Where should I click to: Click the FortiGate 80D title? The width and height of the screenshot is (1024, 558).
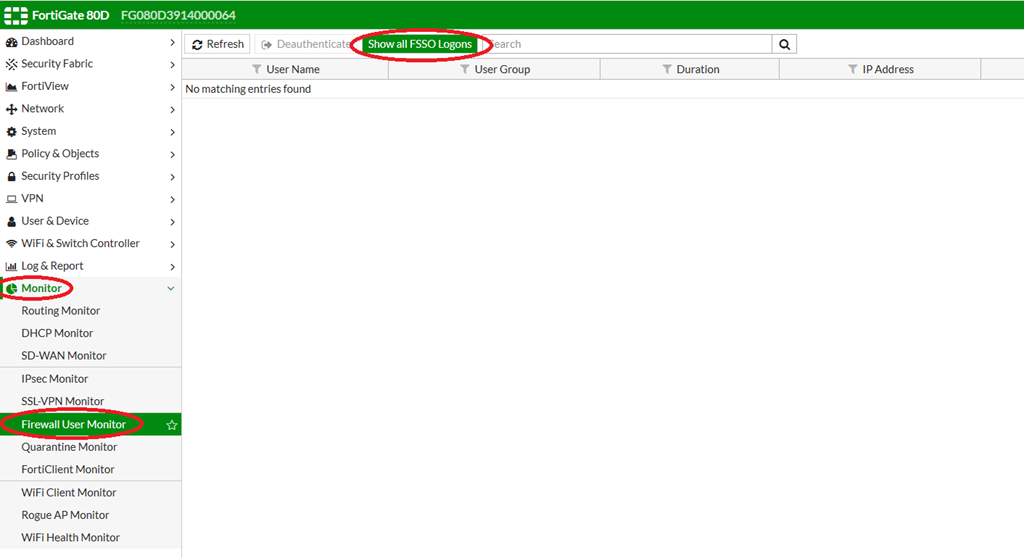click(x=71, y=15)
